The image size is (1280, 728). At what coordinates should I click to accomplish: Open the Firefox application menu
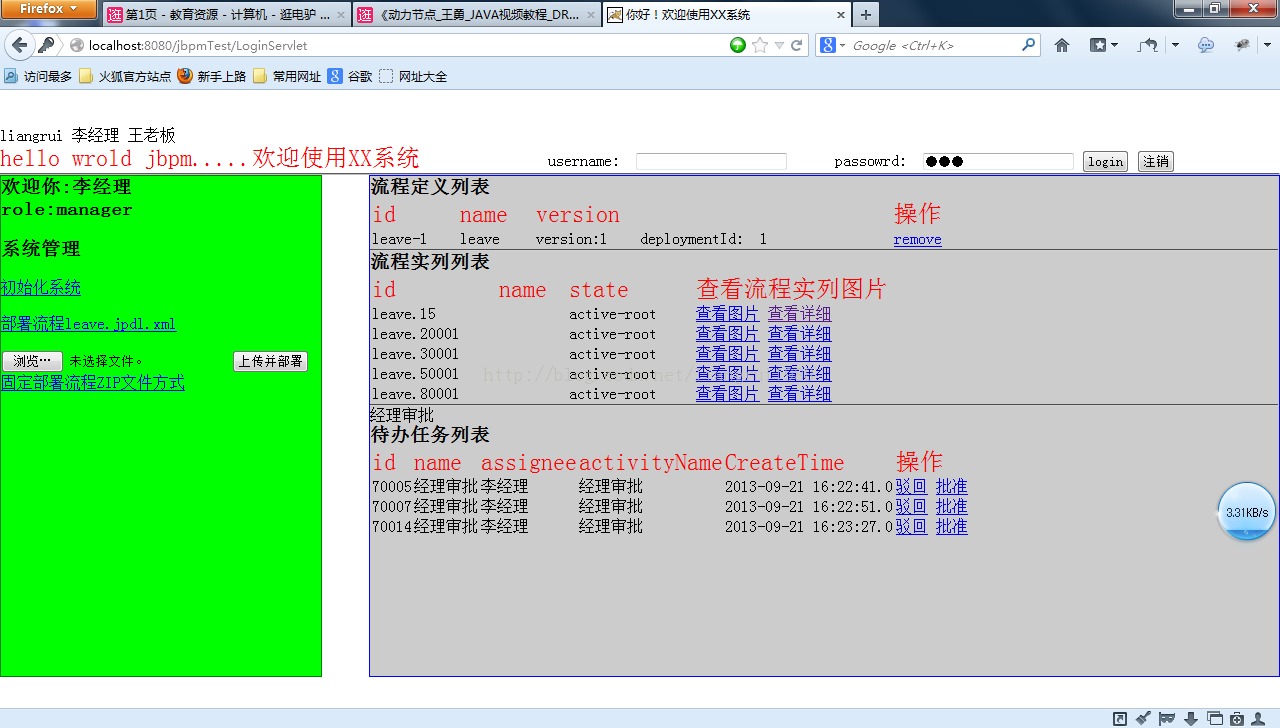pyautogui.click(x=49, y=9)
